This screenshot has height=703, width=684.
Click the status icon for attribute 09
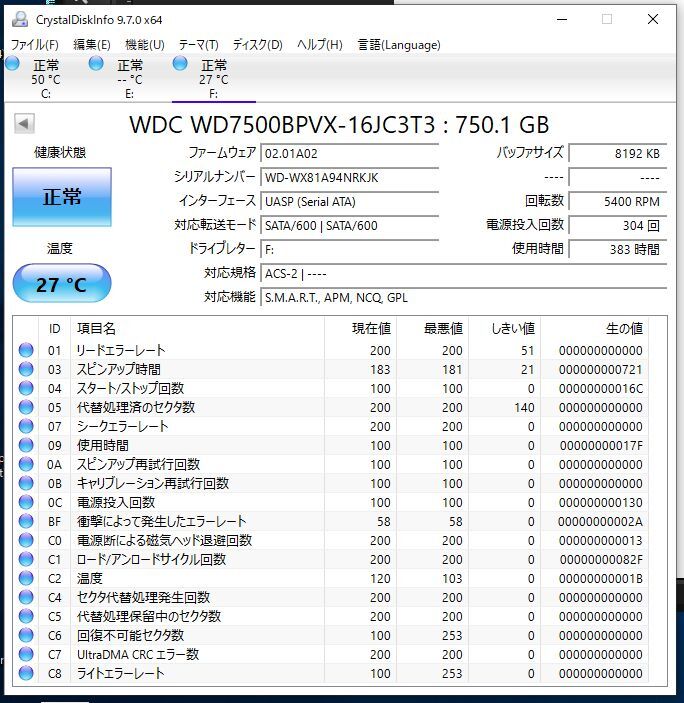click(x=26, y=445)
